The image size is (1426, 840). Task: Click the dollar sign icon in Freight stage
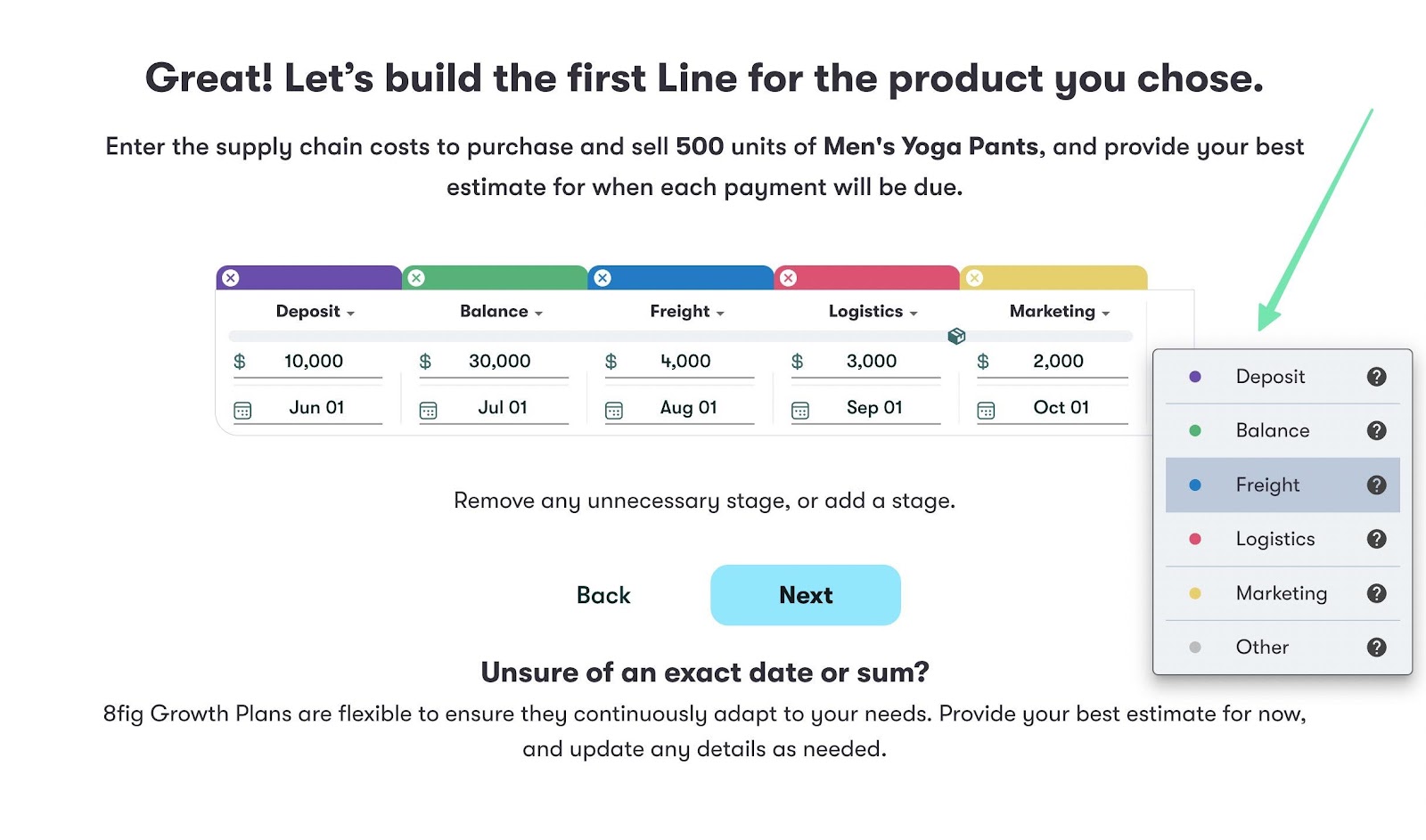click(x=611, y=361)
